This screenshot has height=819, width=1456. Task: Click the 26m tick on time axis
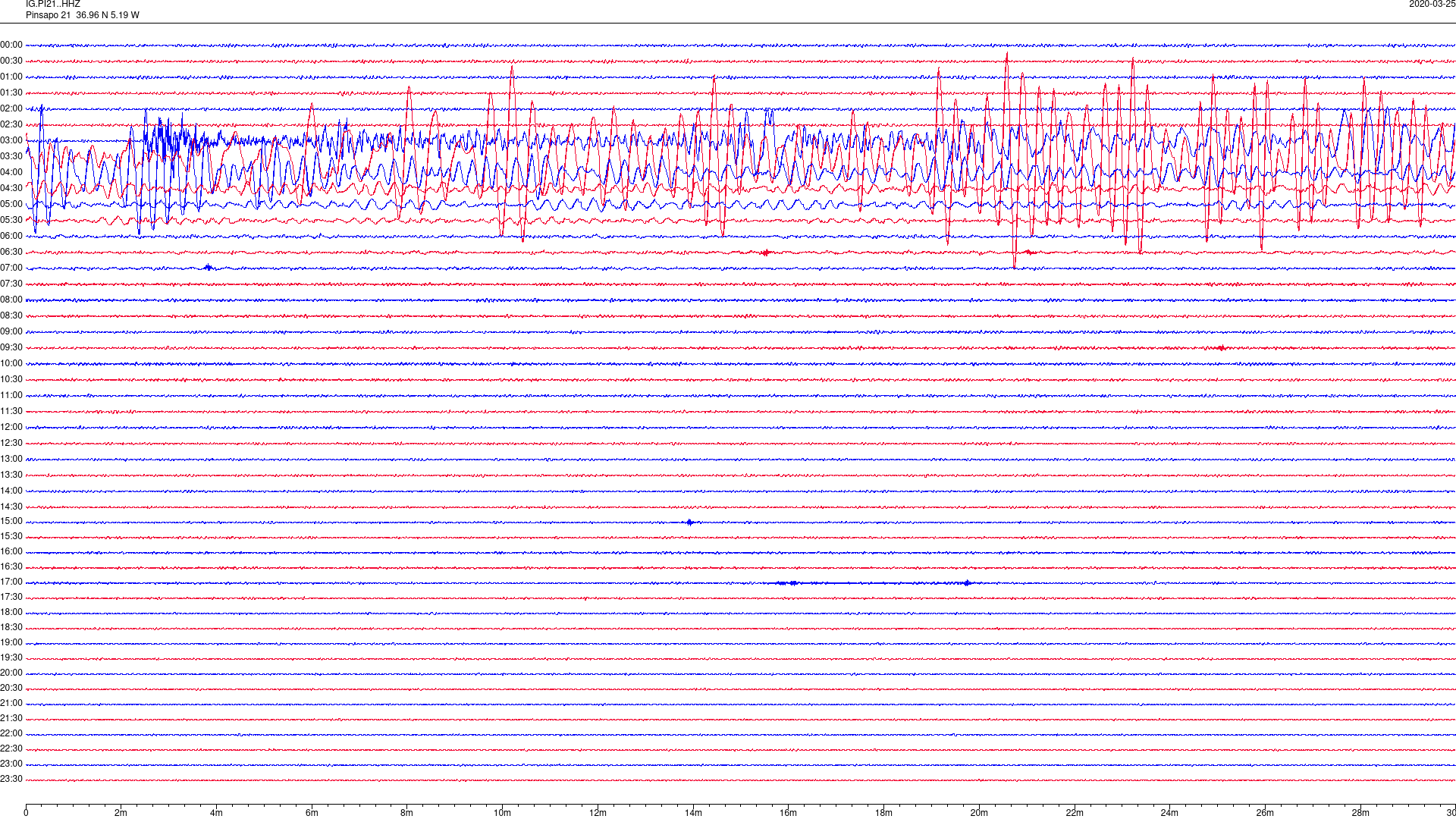click(1265, 813)
